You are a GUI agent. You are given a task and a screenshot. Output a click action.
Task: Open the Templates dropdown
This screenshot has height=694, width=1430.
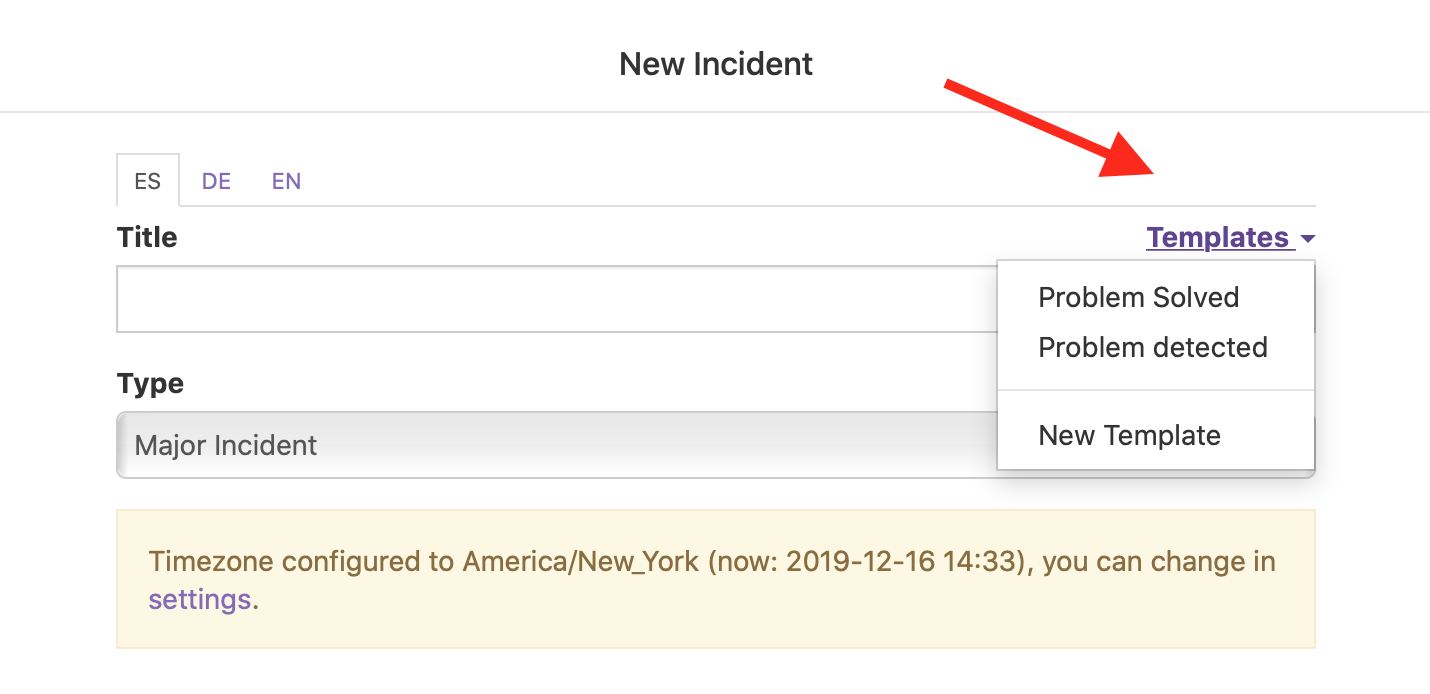point(1219,237)
